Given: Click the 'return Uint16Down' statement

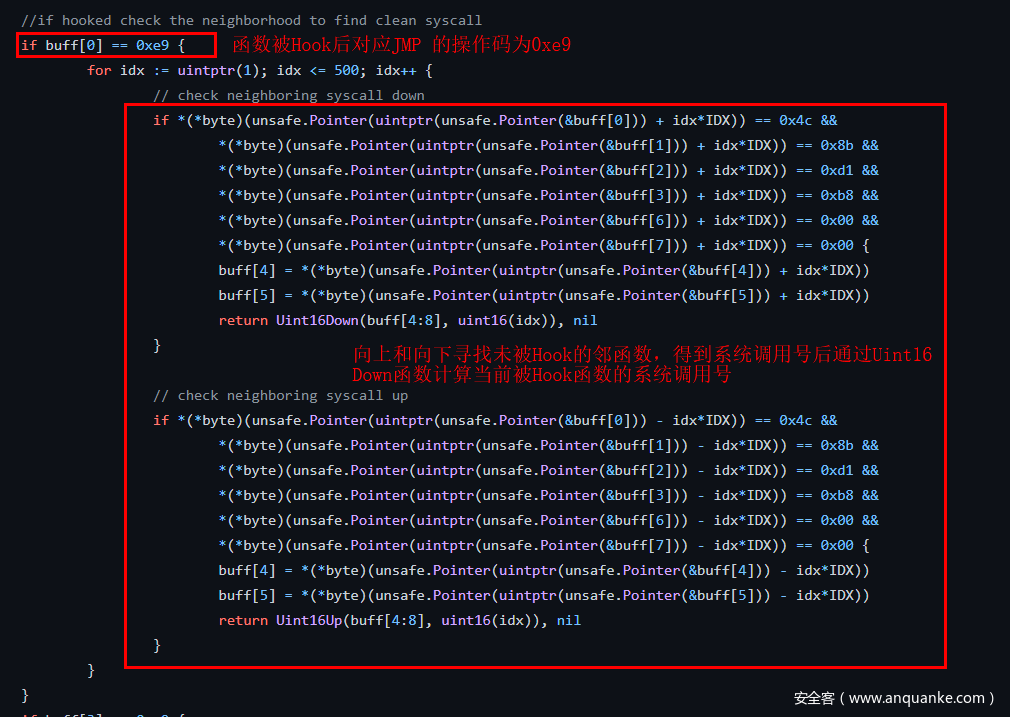Looking at the screenshot, I should [407, 320].
